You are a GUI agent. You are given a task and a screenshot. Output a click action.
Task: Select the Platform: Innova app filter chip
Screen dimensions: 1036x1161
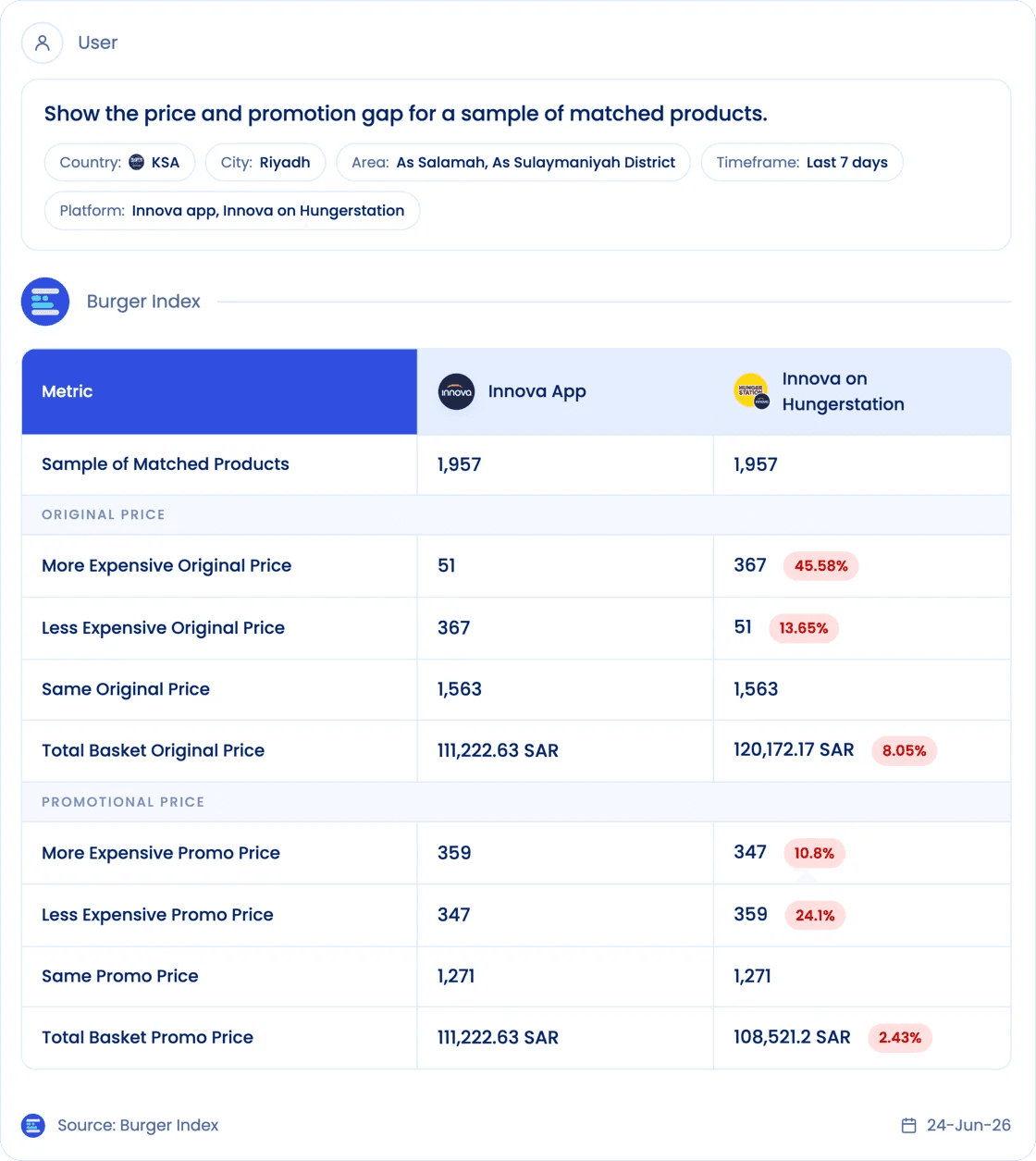(x=232, y=211)
